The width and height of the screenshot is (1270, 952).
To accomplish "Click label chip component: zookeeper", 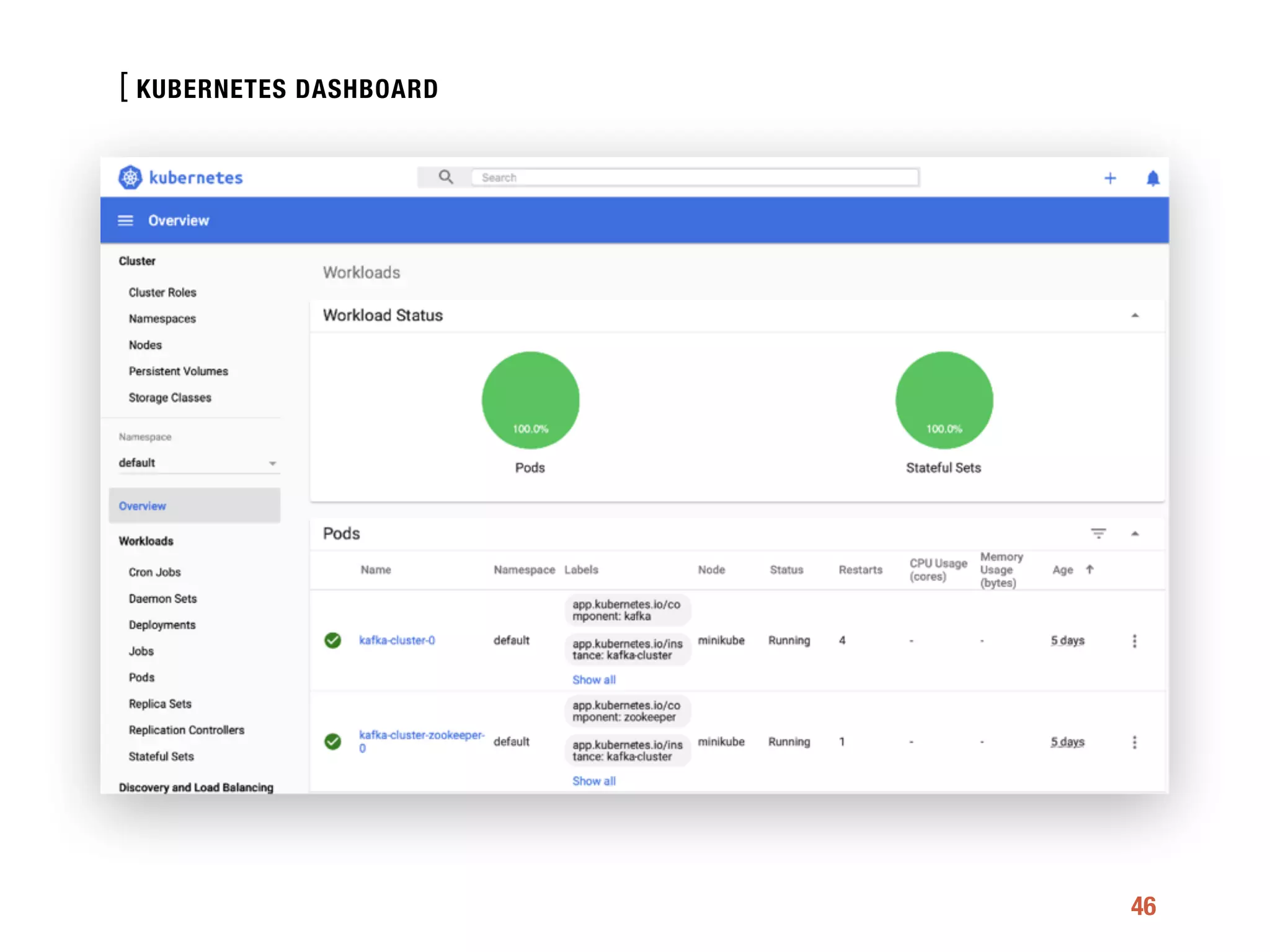I will [628, 711].
